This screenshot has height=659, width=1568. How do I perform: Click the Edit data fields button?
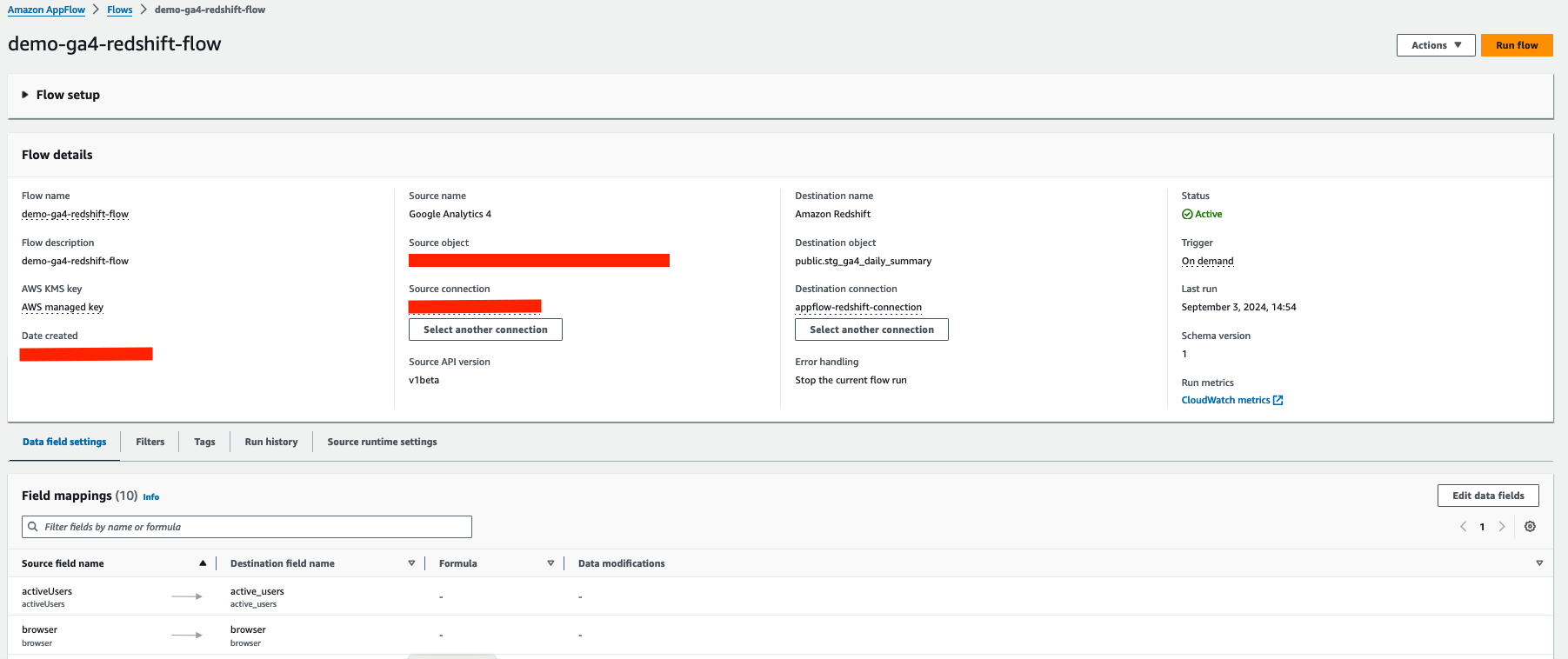(1488, 496)
